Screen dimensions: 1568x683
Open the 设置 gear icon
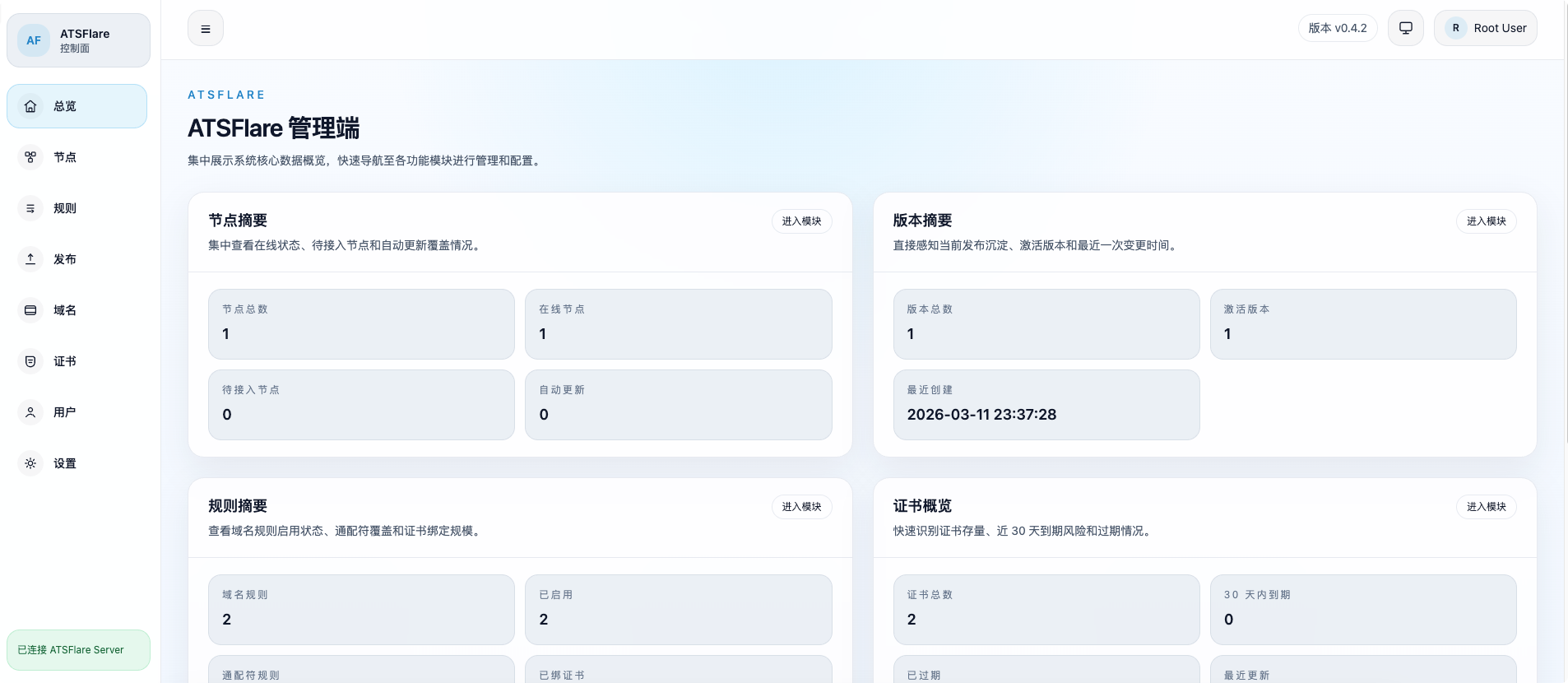30,463
